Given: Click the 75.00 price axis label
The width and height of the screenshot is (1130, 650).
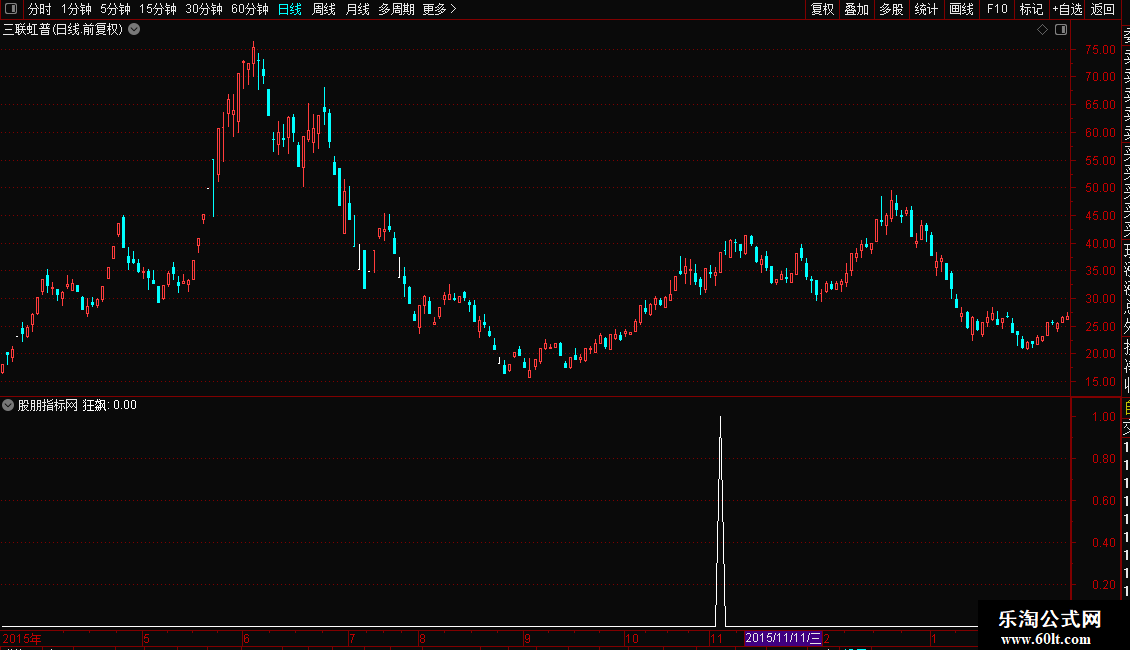Looking at the screenshot, I should pos(1100,50).
